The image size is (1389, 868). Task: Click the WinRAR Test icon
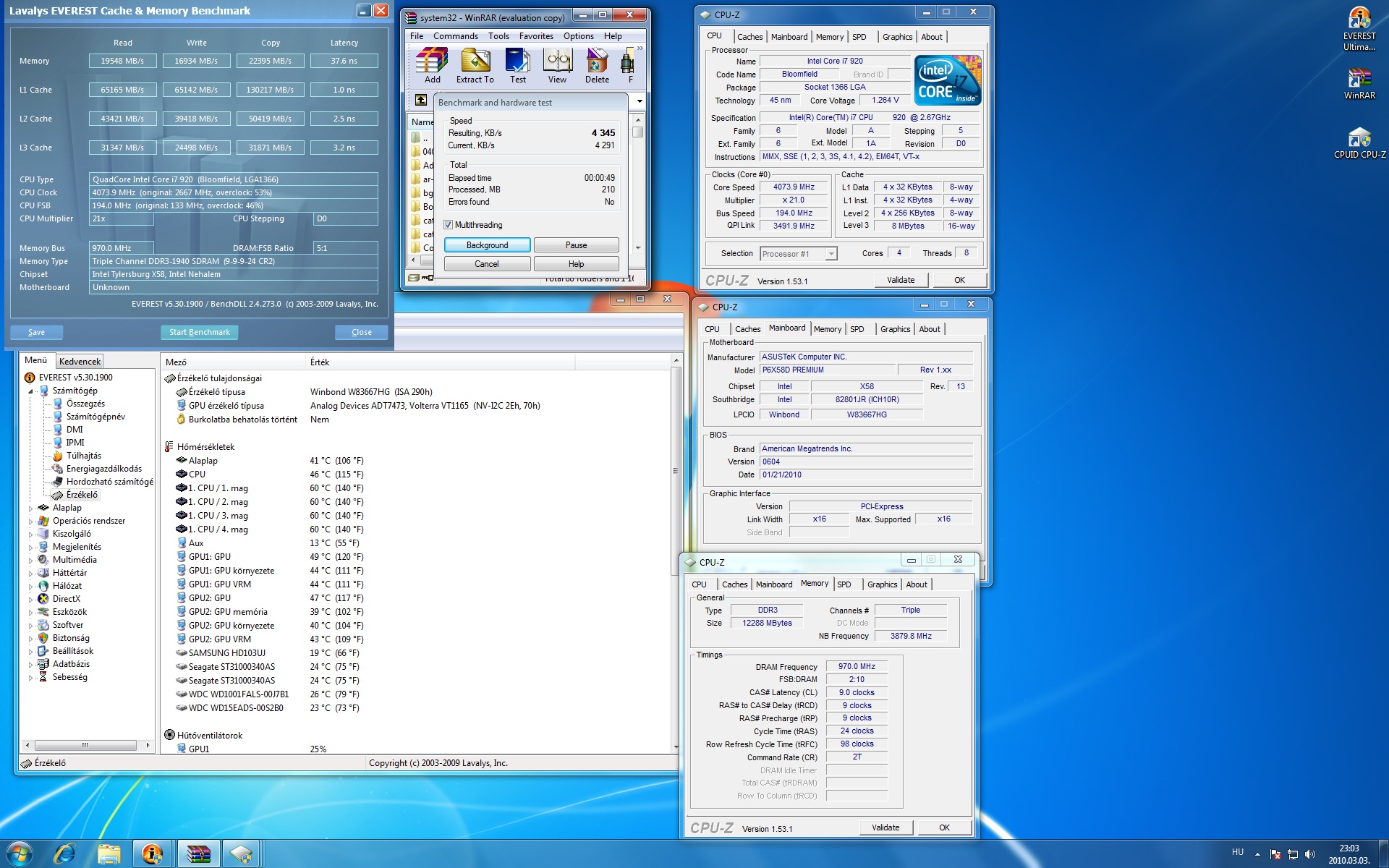coord(518,66)
